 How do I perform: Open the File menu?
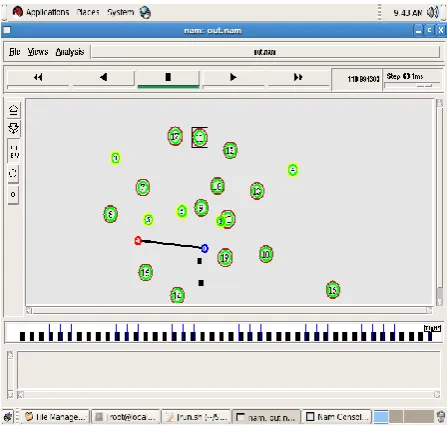click(15, 52)
